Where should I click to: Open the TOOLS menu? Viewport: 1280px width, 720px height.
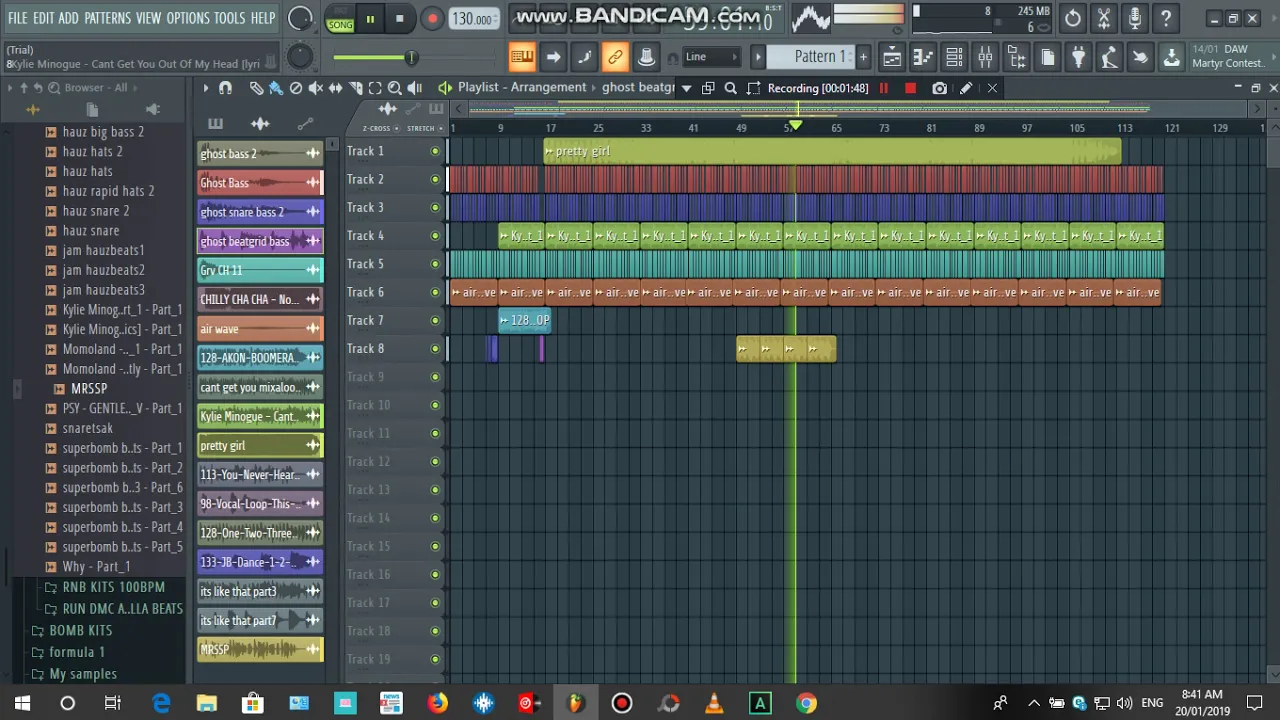(229, 18)
